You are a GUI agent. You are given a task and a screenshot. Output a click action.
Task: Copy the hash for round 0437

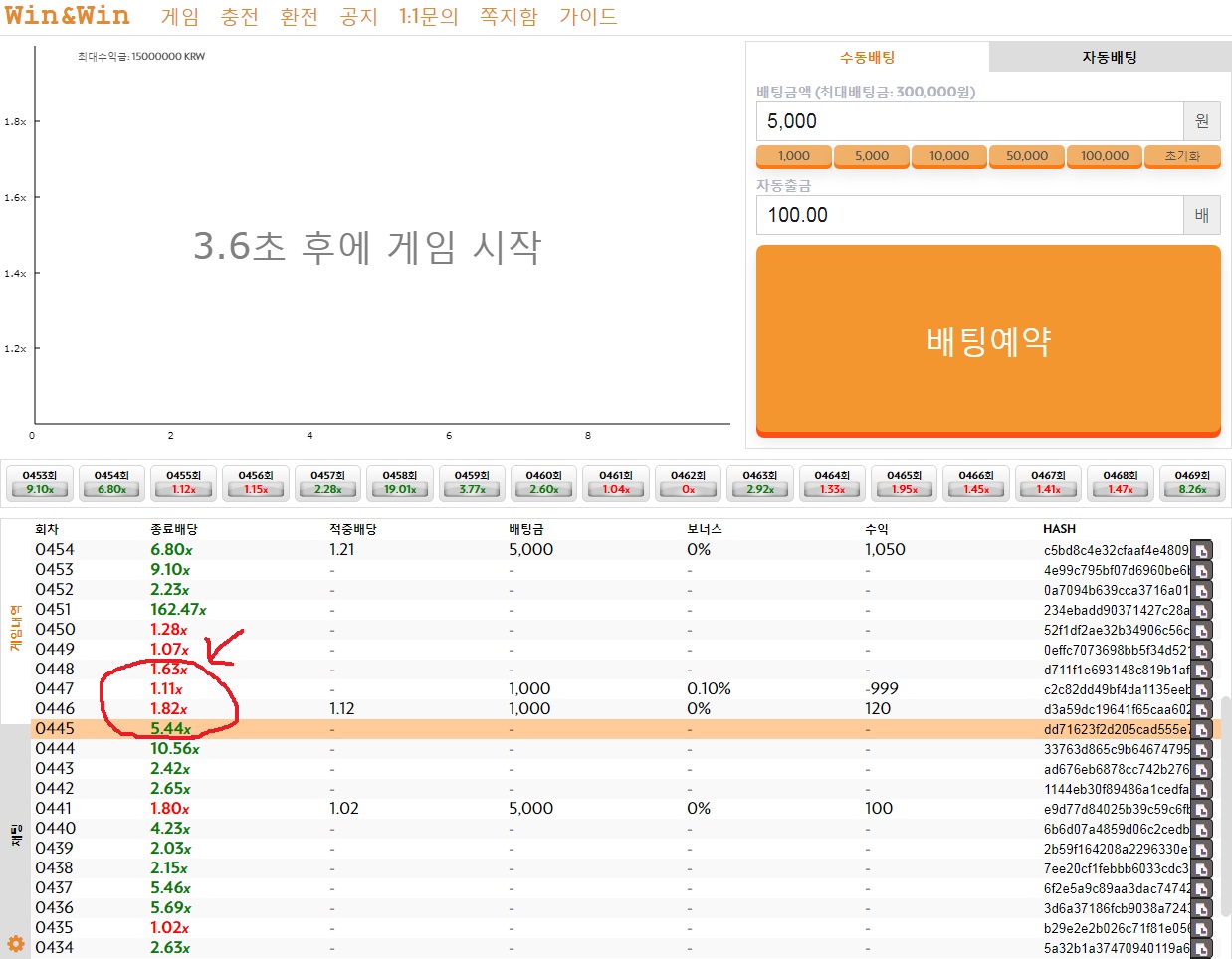click(1201, 889)
